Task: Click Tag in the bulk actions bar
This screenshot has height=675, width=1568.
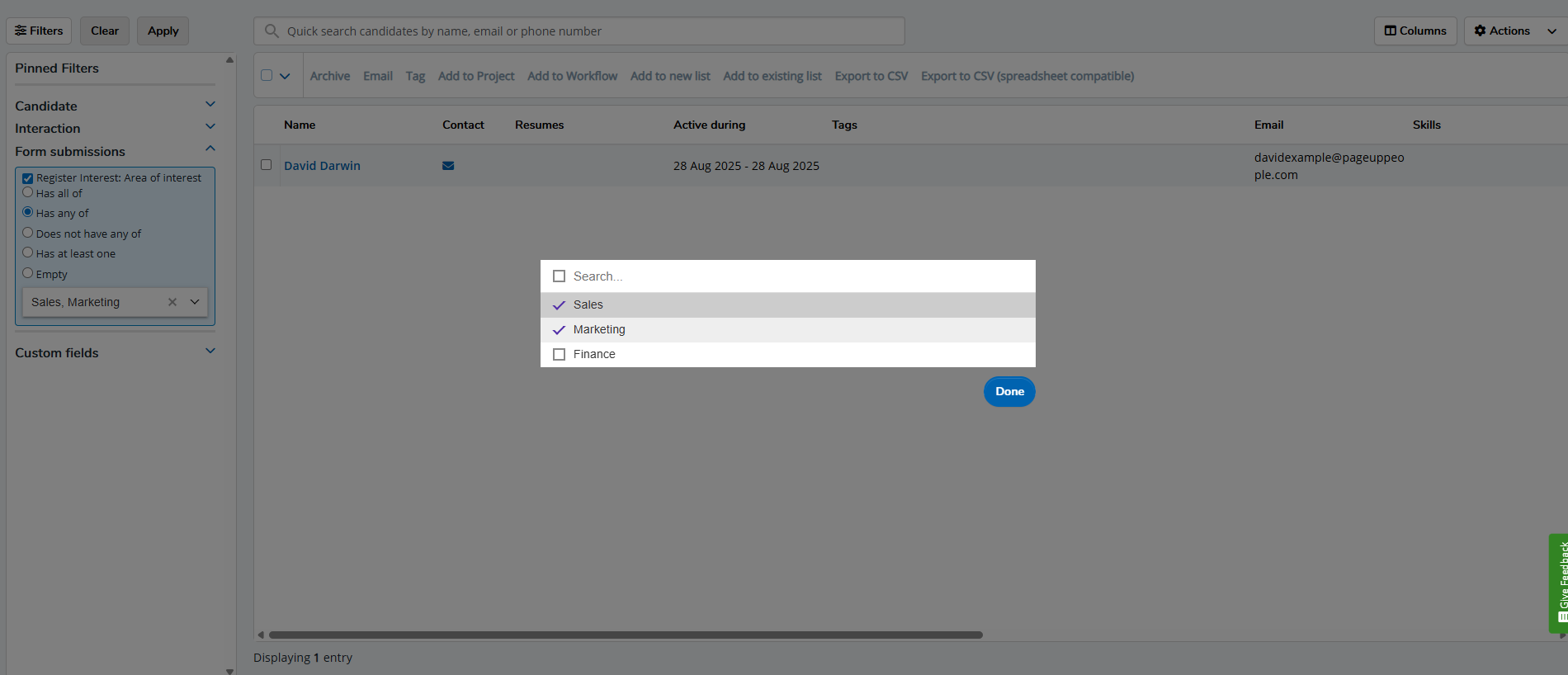Action: pos(415,76)
